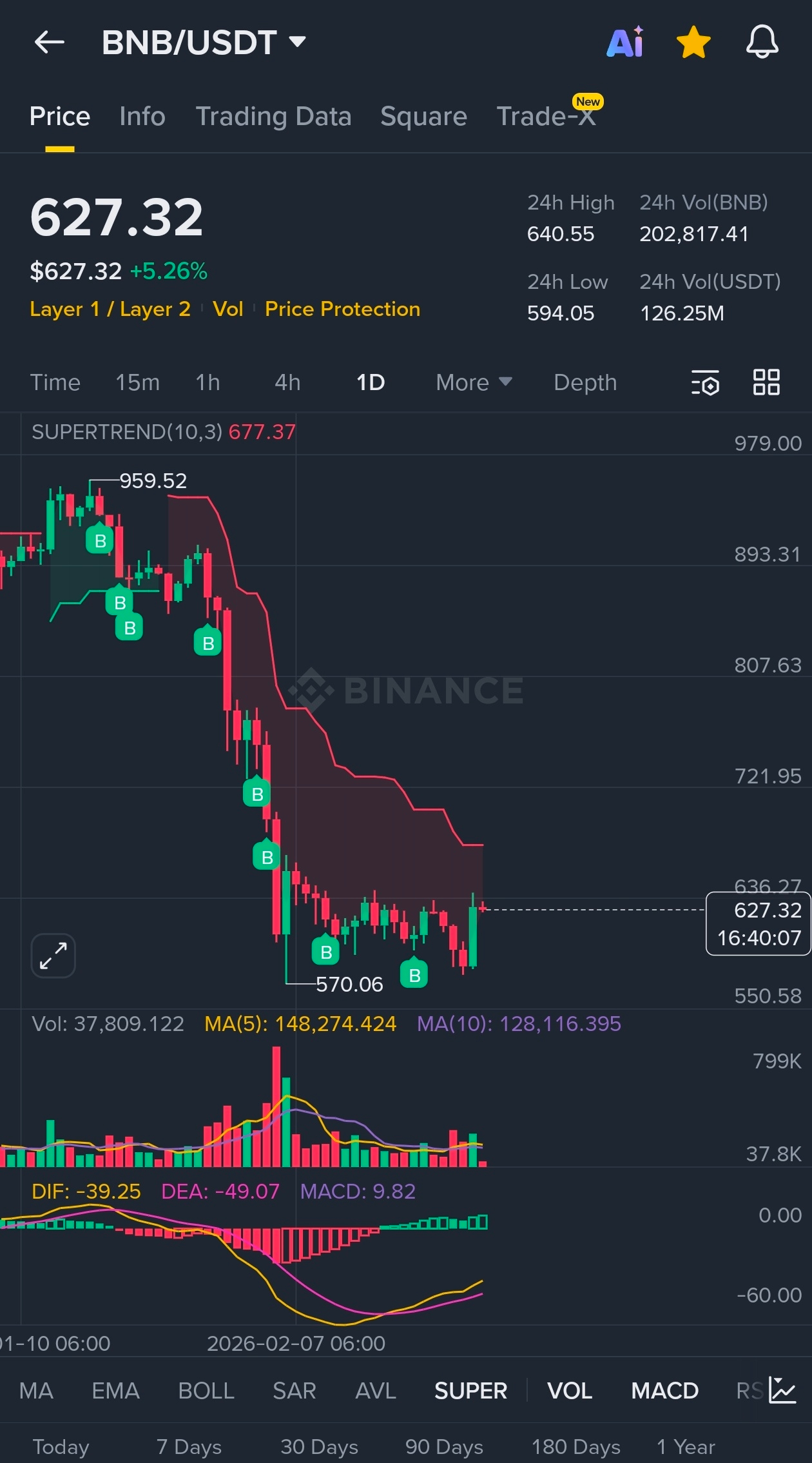This screenshot has height=1463, width=812.
Task: Tap the back arrow icon
Action: [49, 43]
